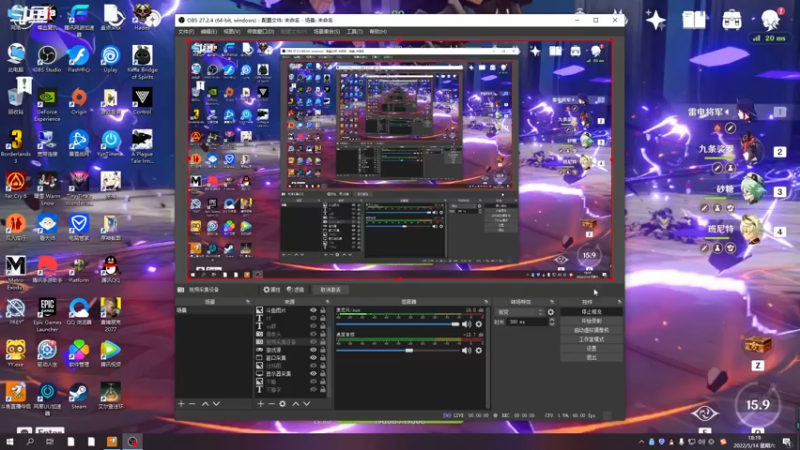Click the exit (退出) button in controls
800x450 pixels.
tap(591, 357)
